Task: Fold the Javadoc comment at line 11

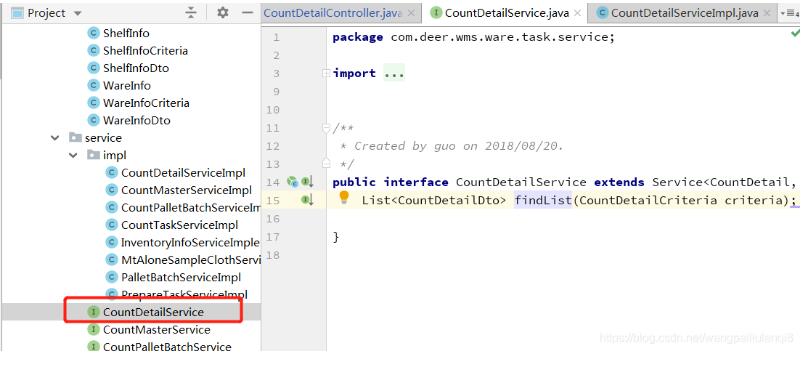Action: coord(326,128)
